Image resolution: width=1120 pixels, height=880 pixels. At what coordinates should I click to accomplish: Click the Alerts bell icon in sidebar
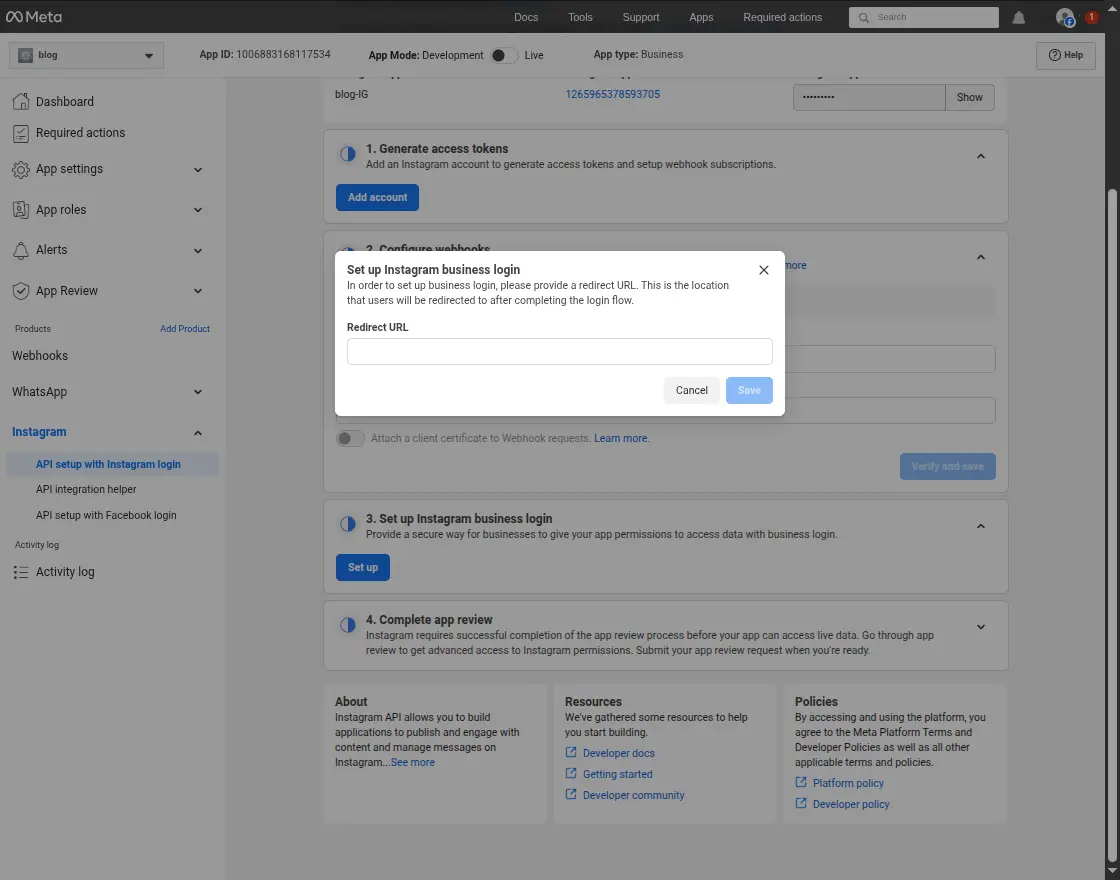click(21, 250)
